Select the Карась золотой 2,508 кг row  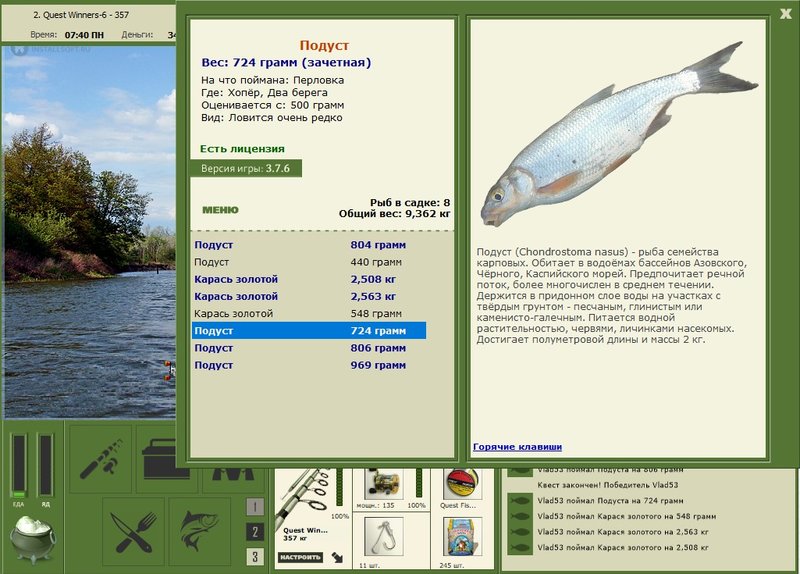coord(309,279)
